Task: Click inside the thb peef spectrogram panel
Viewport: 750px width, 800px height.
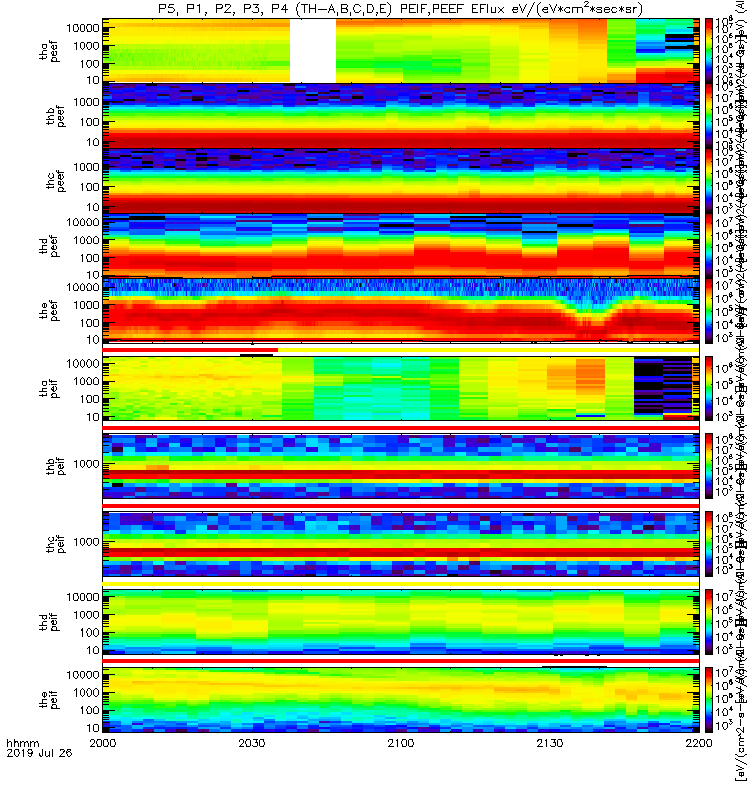Action: point(401,115)
